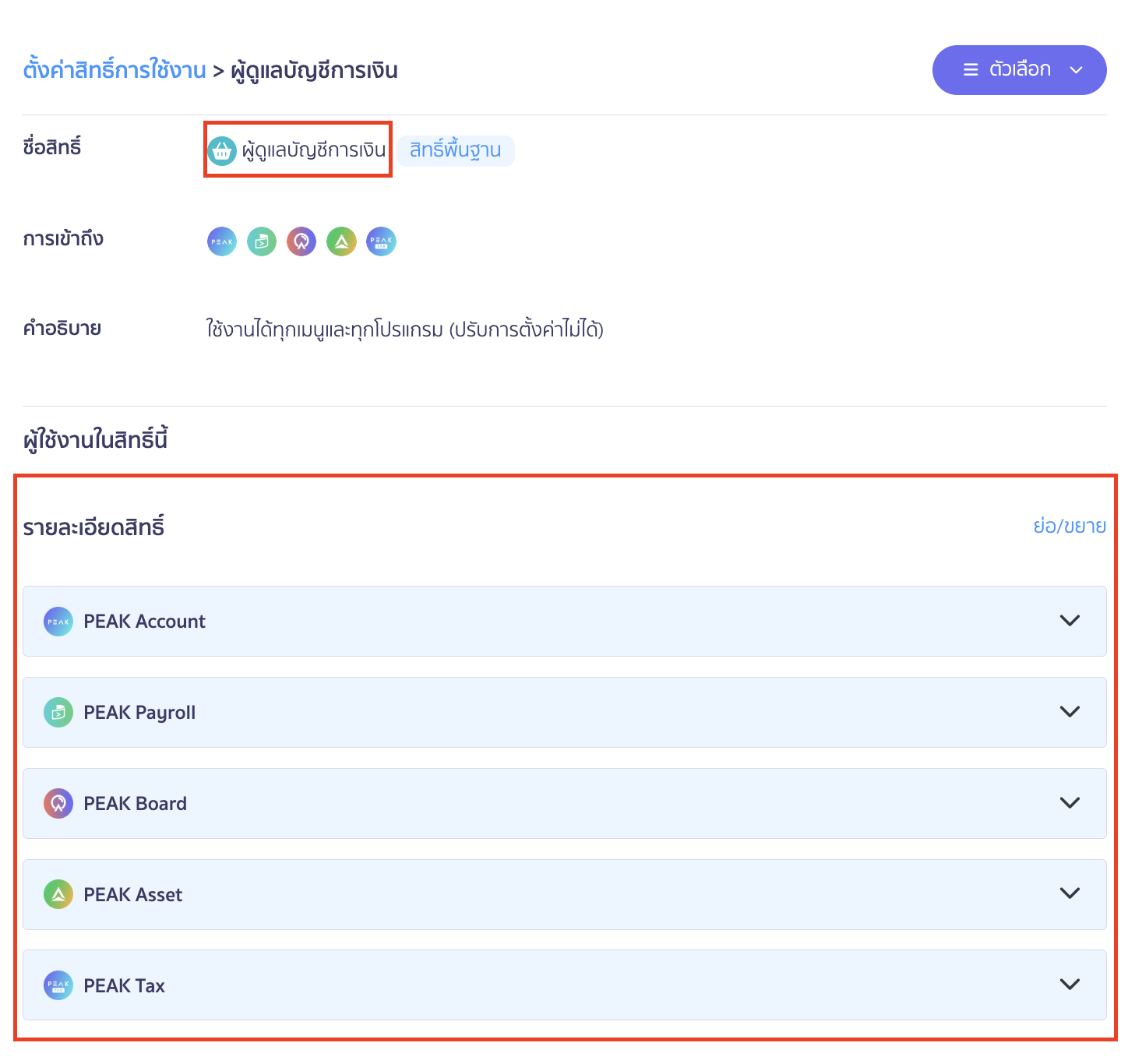Click ผู้ดูแลบัญชีการเงิน in the breadcrumb title
The height and width of the screenshot is (1064, 1128).
pyautogui.click(x=315, y=70)
